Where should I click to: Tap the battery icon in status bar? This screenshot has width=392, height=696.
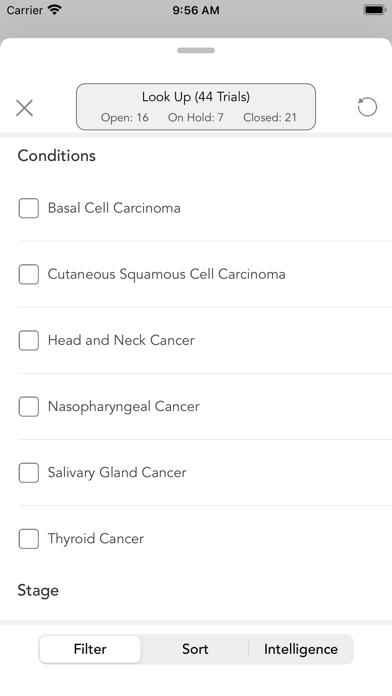click(375, 10)
